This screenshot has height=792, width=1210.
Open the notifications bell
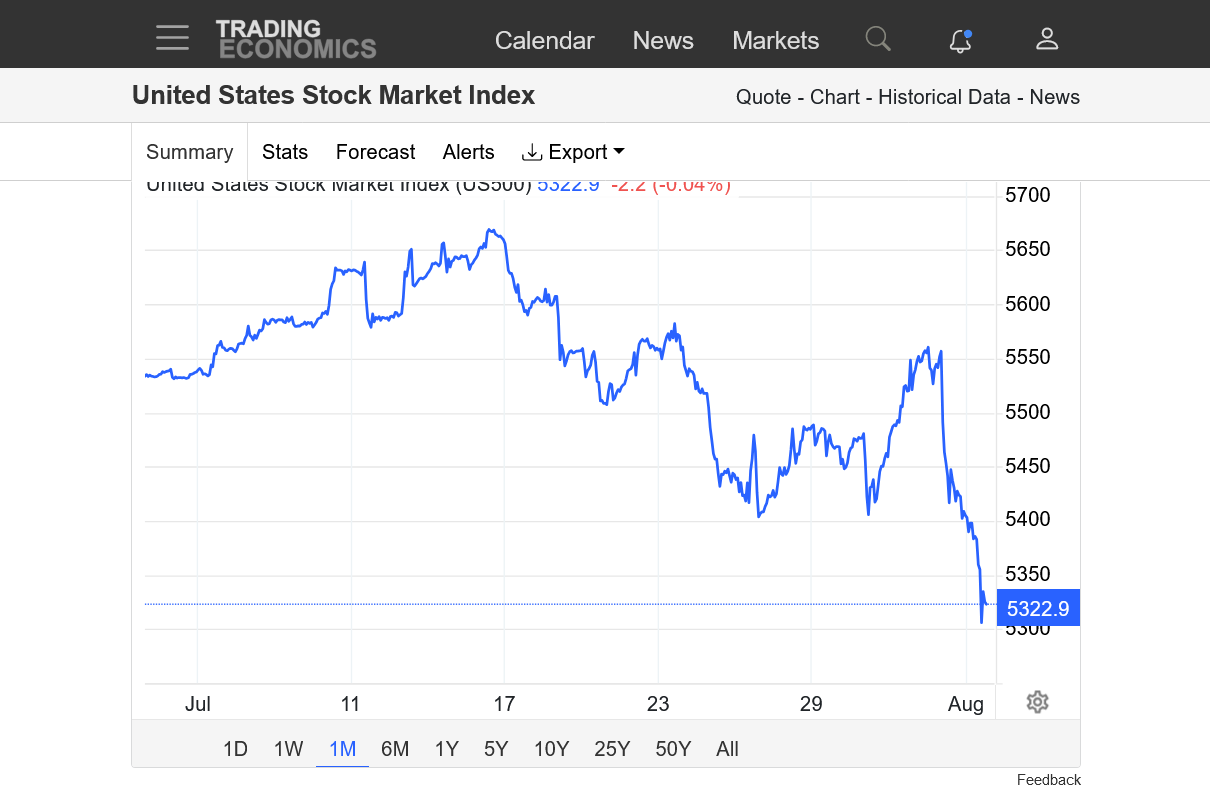click(x=960, y=40)
